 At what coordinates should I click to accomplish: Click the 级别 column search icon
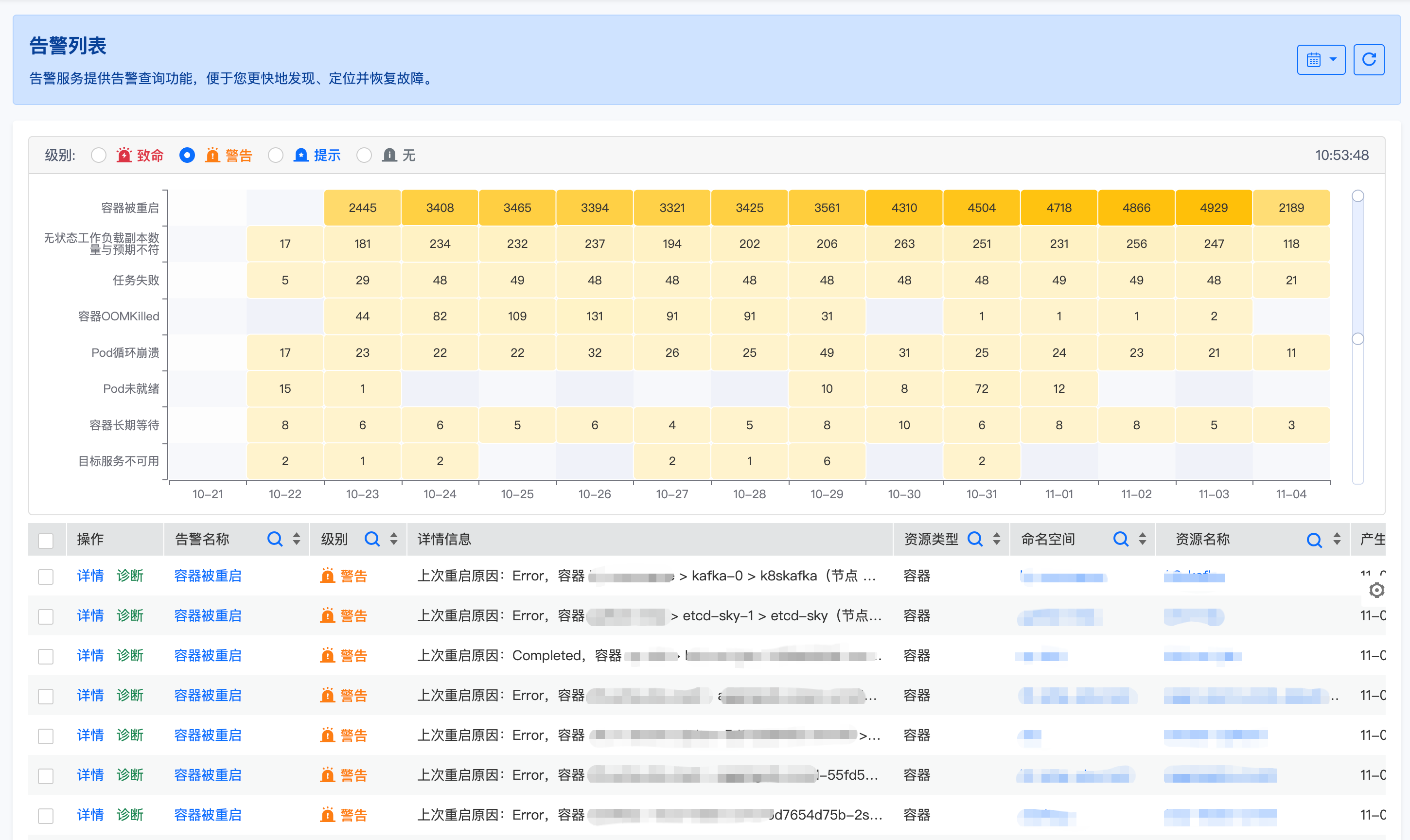[372, 539]
